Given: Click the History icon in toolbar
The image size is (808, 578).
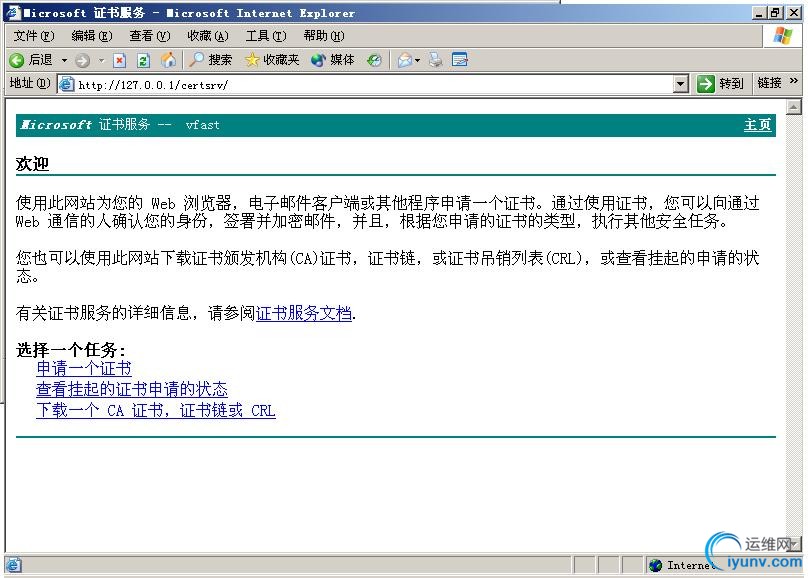Looking at the screenshot, I should click(374, 60).
